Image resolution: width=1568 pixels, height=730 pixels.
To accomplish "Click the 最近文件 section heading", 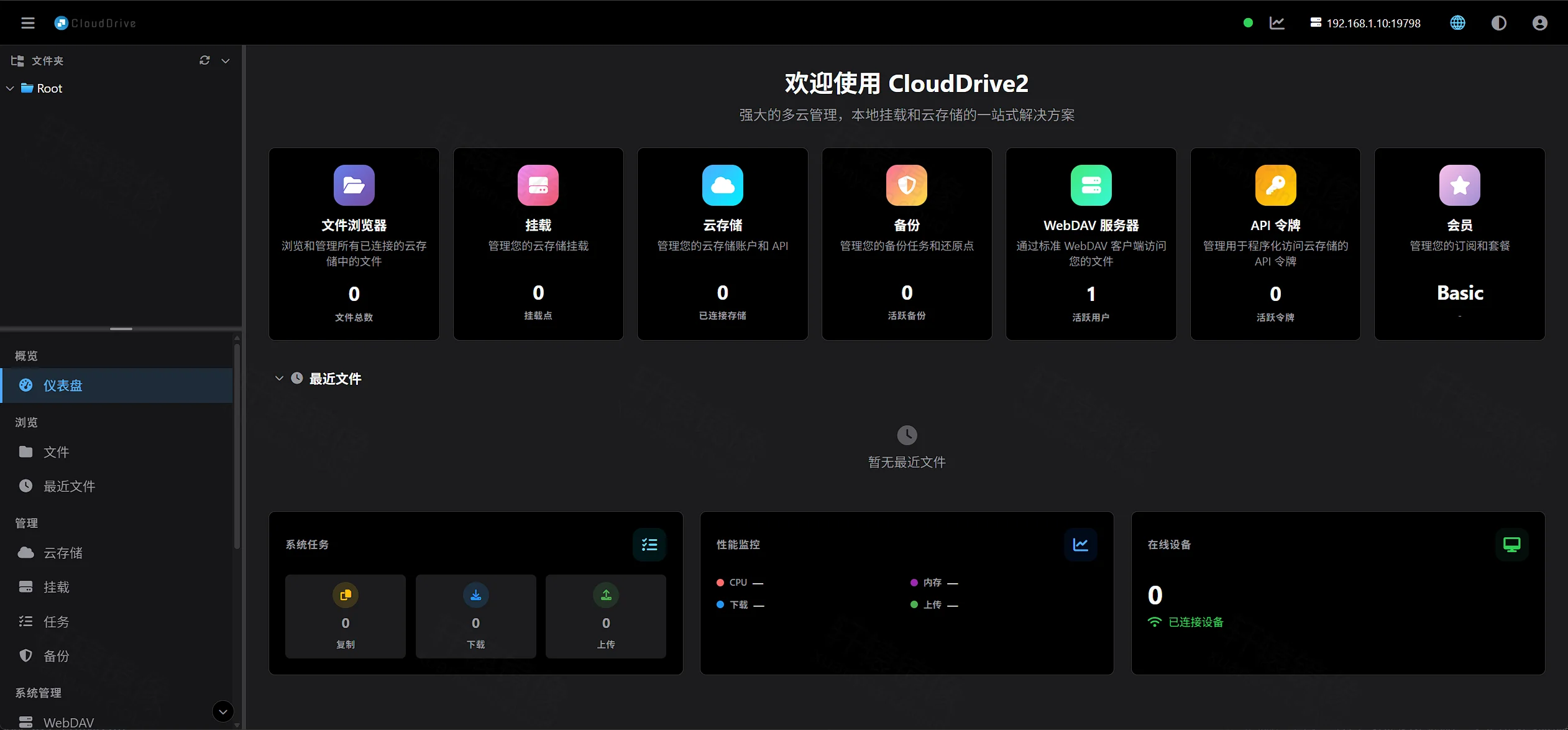I will [x=336, y=379].
